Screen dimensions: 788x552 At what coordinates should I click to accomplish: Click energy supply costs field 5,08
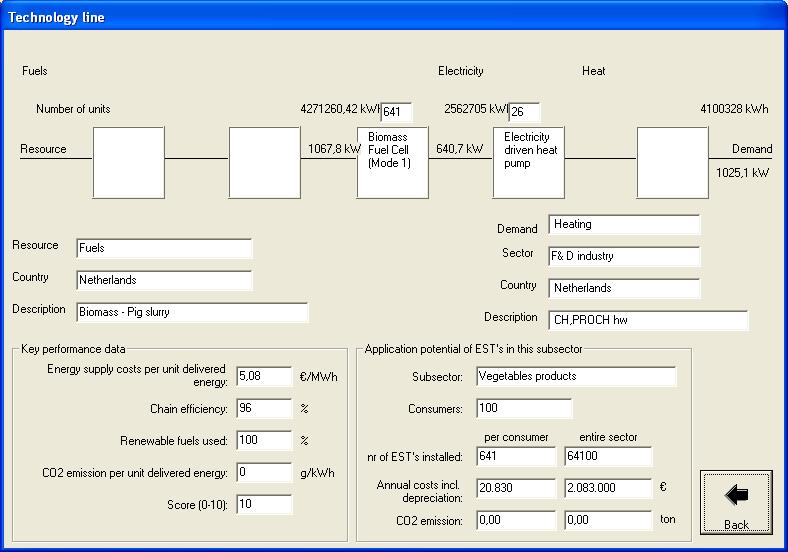coord(264,376)
